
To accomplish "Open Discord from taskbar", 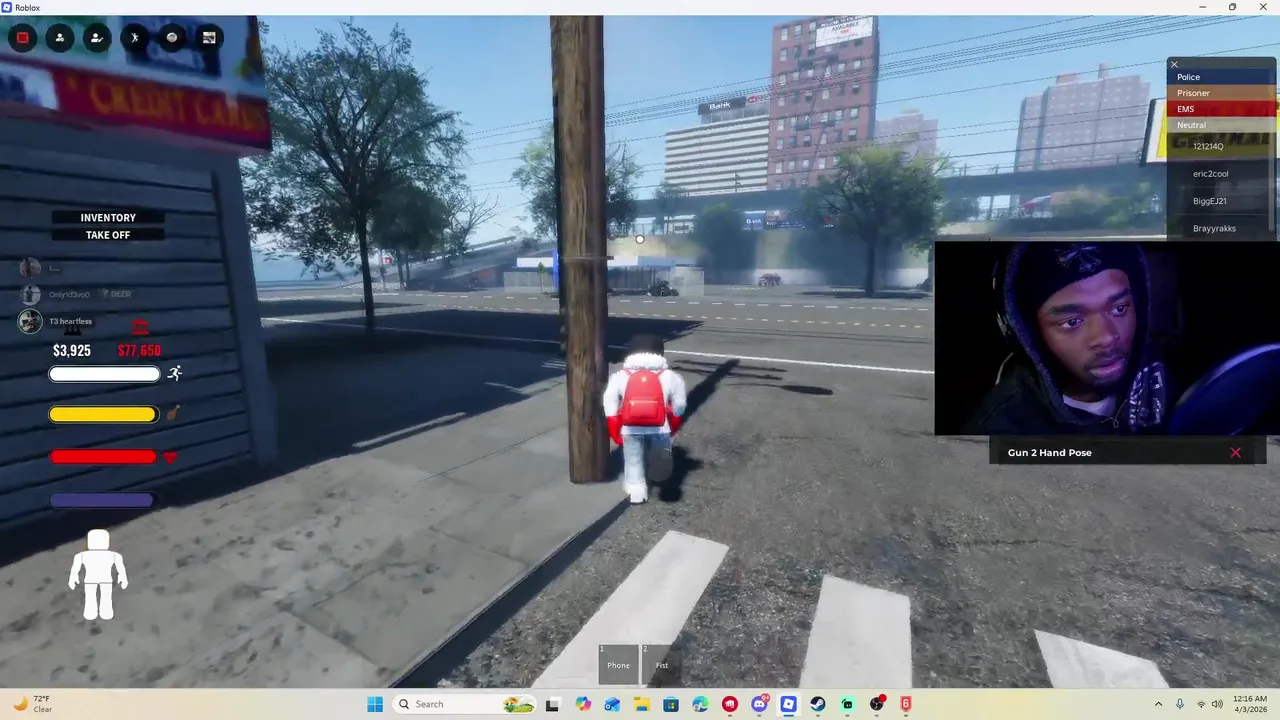I will pos(759,704).
